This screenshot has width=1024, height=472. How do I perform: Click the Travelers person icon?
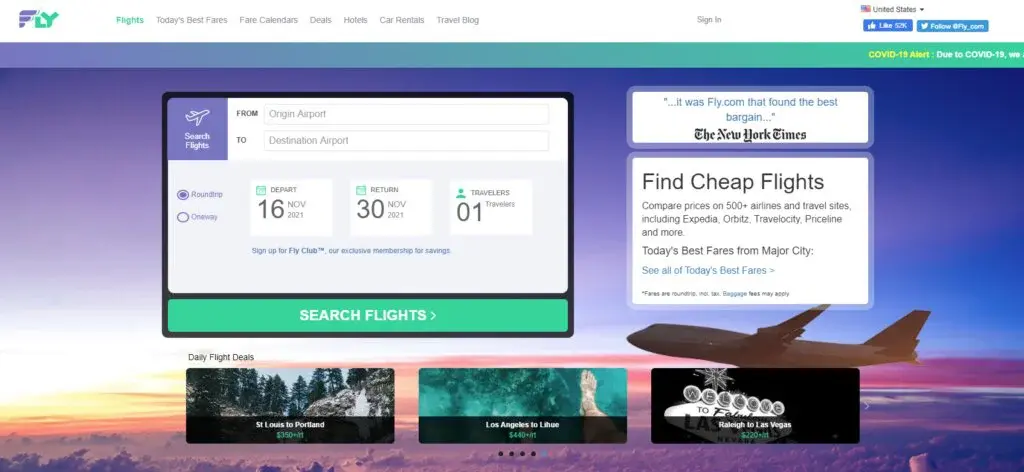point(461,193)
